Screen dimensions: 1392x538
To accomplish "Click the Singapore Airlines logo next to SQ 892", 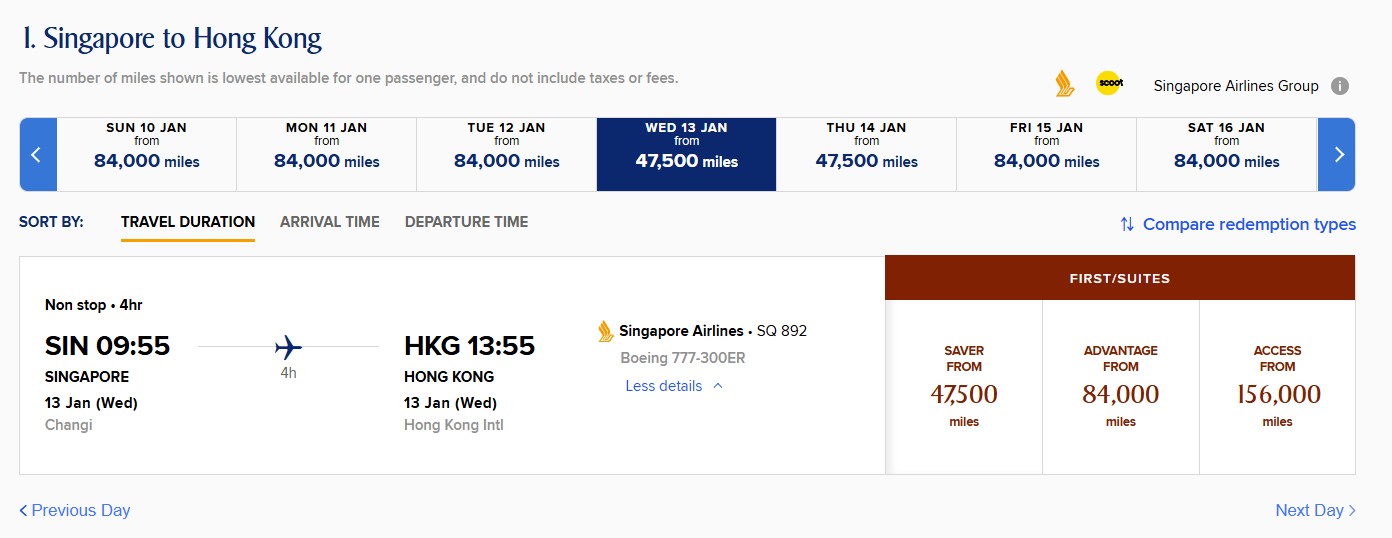I will tap(605, 331).
